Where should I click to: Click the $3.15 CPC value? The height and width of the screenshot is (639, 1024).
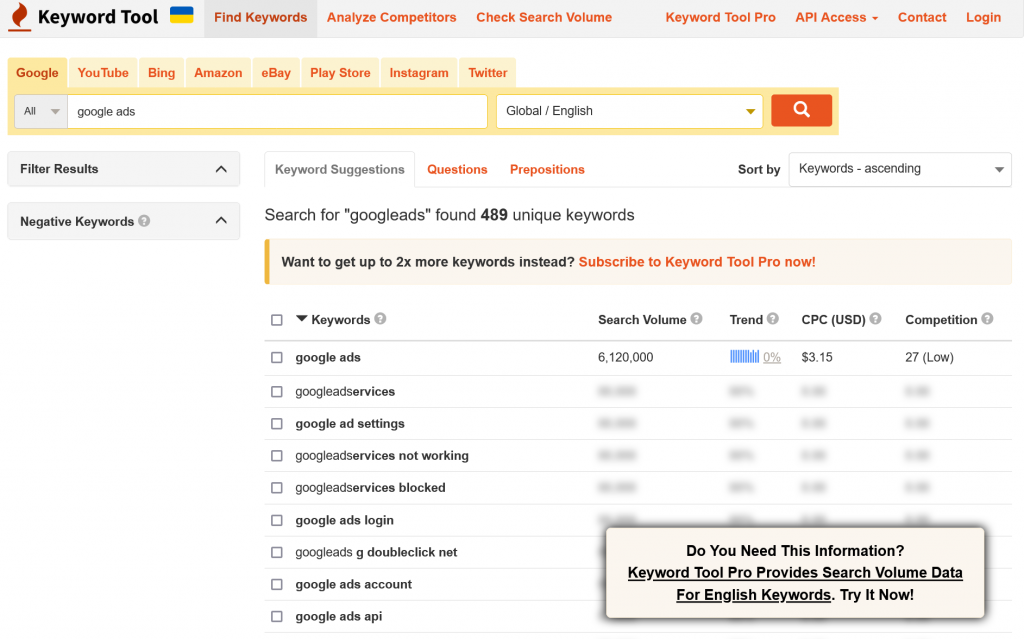point(817,357)
